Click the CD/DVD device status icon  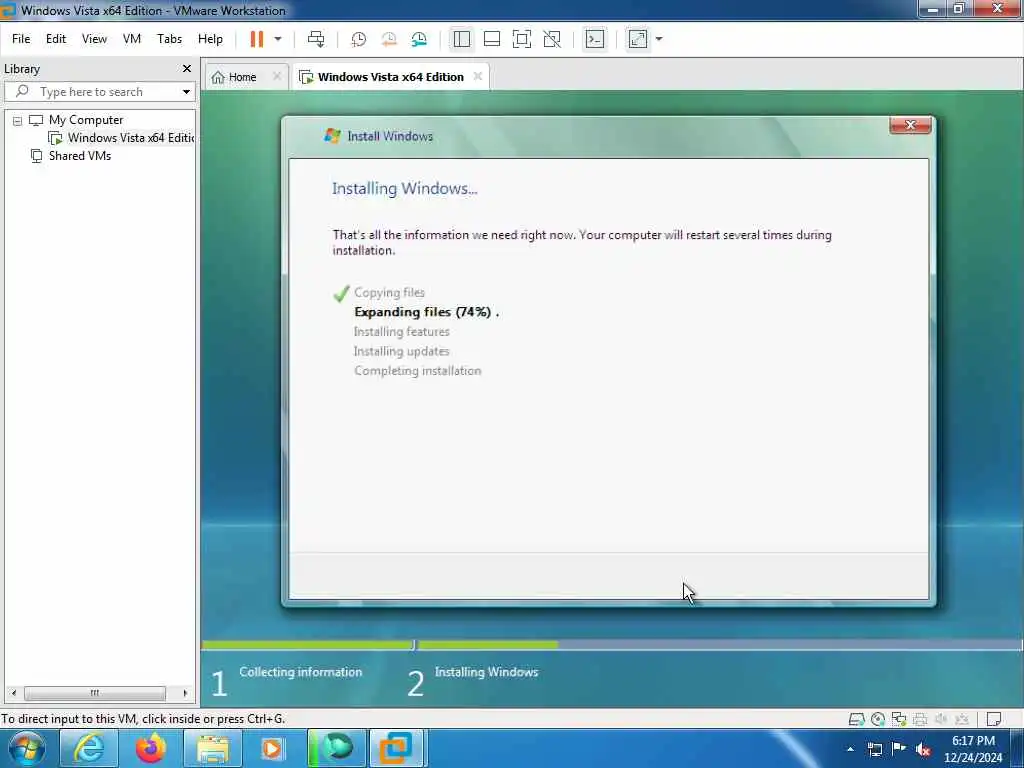point(878,720)
